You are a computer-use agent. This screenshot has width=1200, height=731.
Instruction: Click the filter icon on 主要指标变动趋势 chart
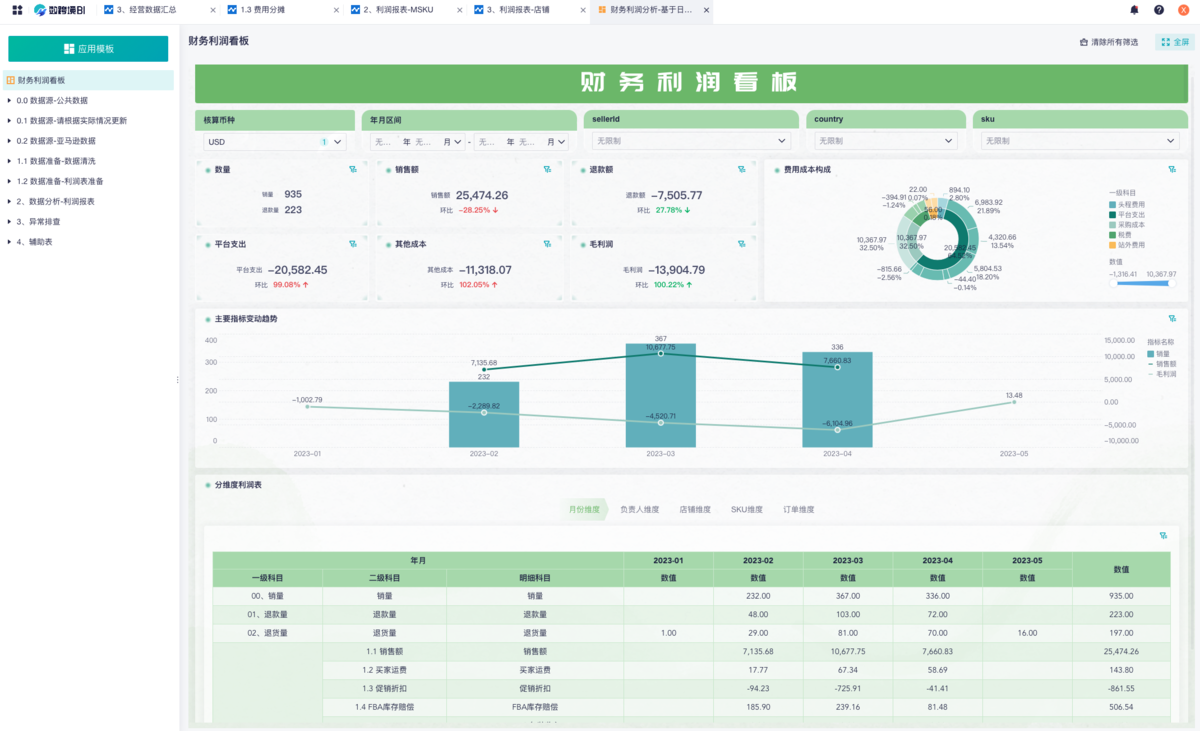[1172, 319]
